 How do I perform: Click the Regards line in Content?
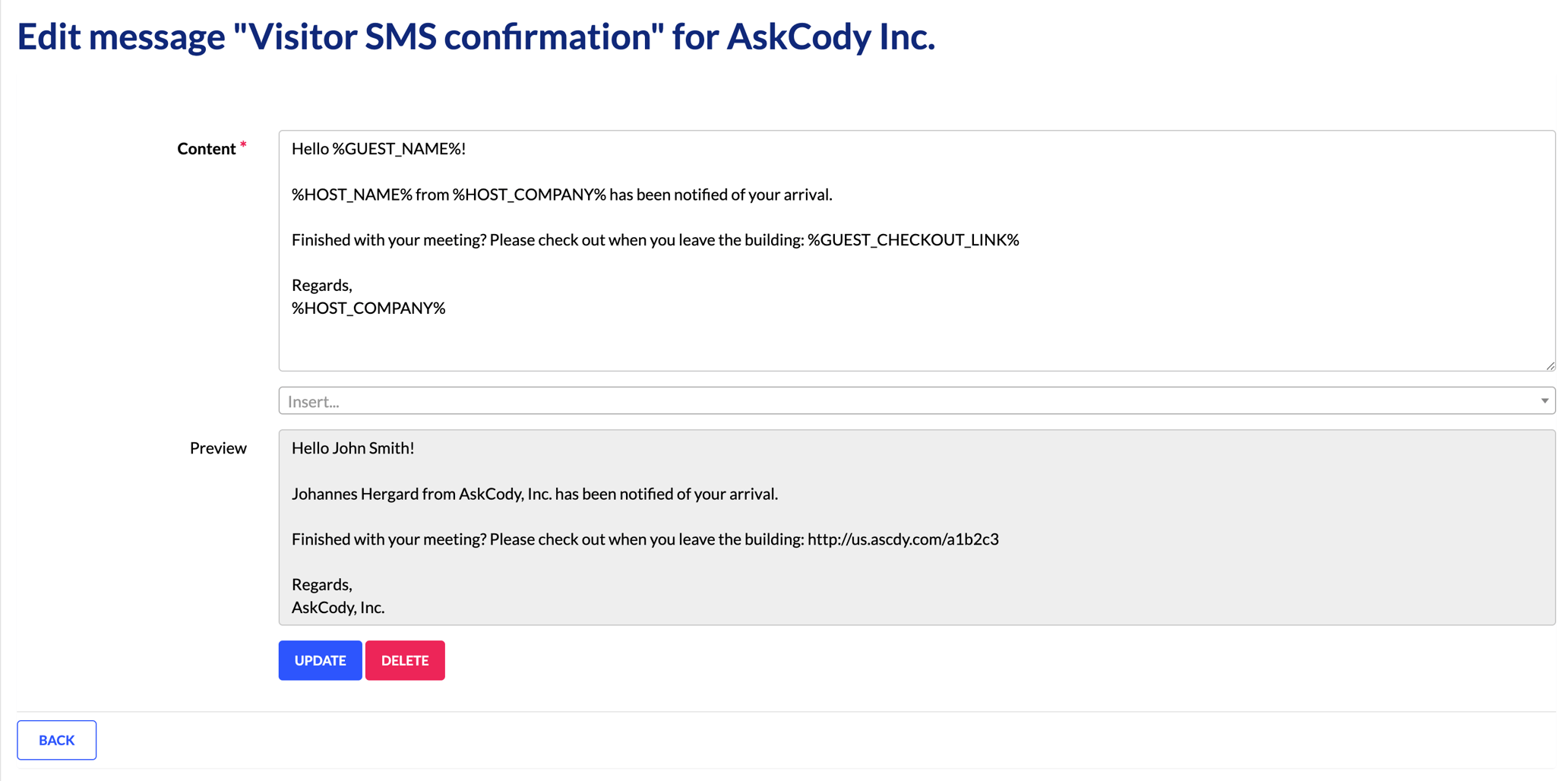[x=321, y=285]
